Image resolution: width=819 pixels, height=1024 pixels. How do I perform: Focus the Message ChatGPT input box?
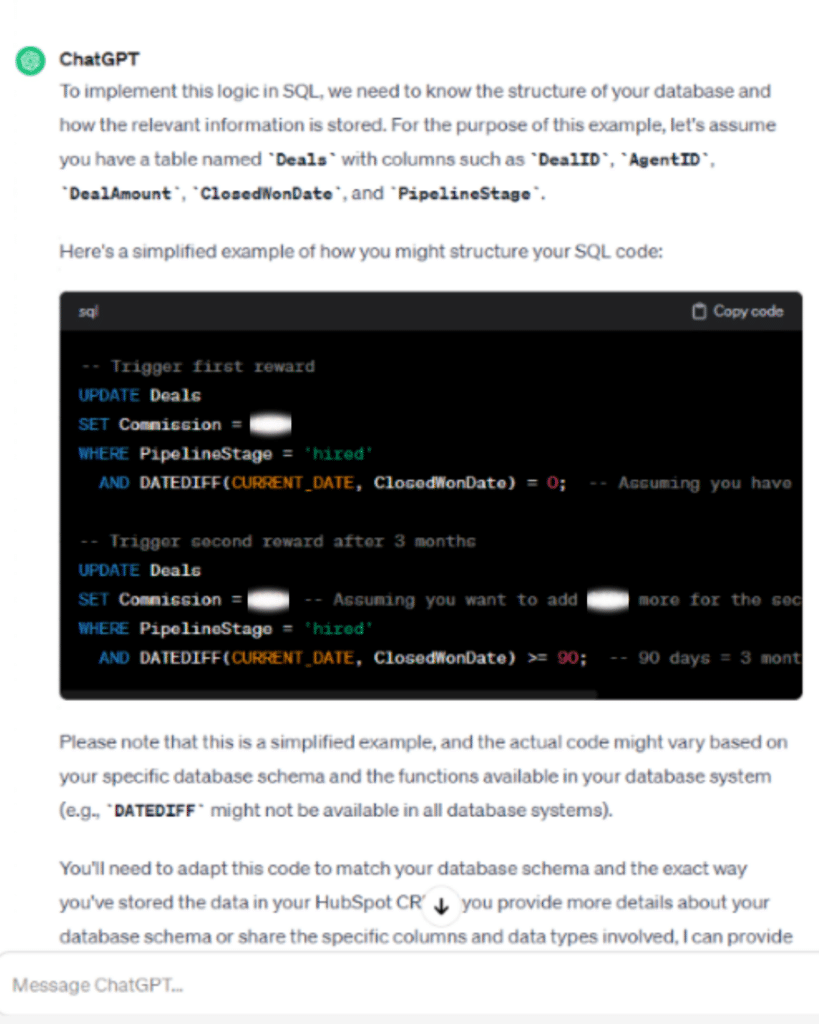400,985
